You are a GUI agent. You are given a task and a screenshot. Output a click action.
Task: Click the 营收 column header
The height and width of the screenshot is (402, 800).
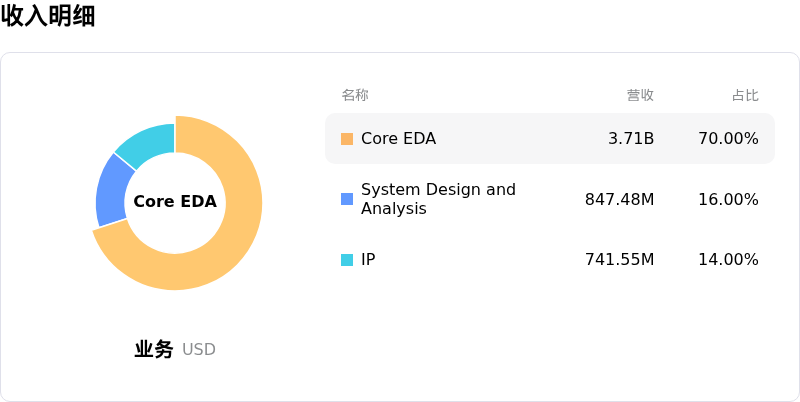[640, 95]
